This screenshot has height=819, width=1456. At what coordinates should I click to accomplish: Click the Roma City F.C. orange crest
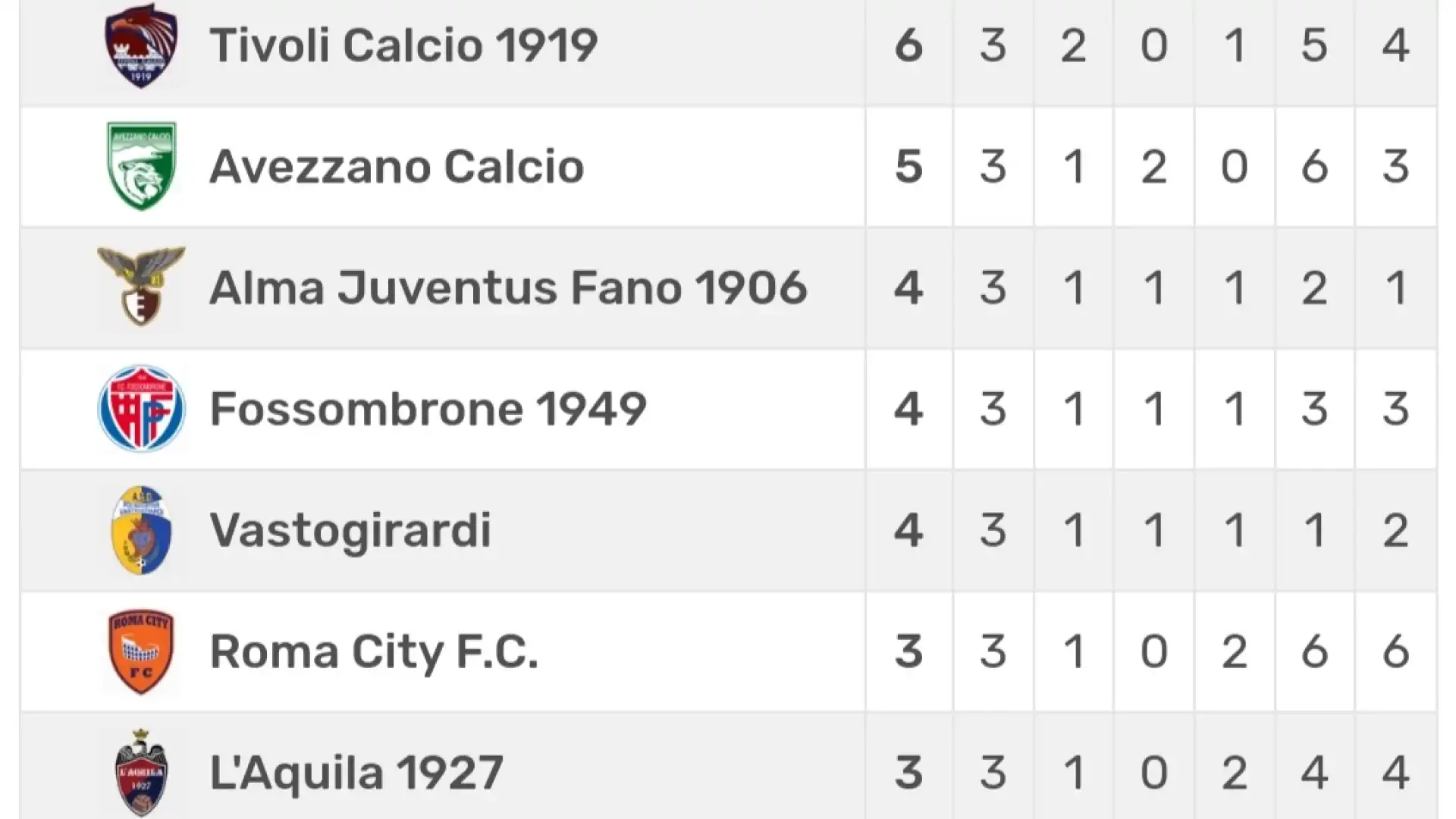pos(141,651)
